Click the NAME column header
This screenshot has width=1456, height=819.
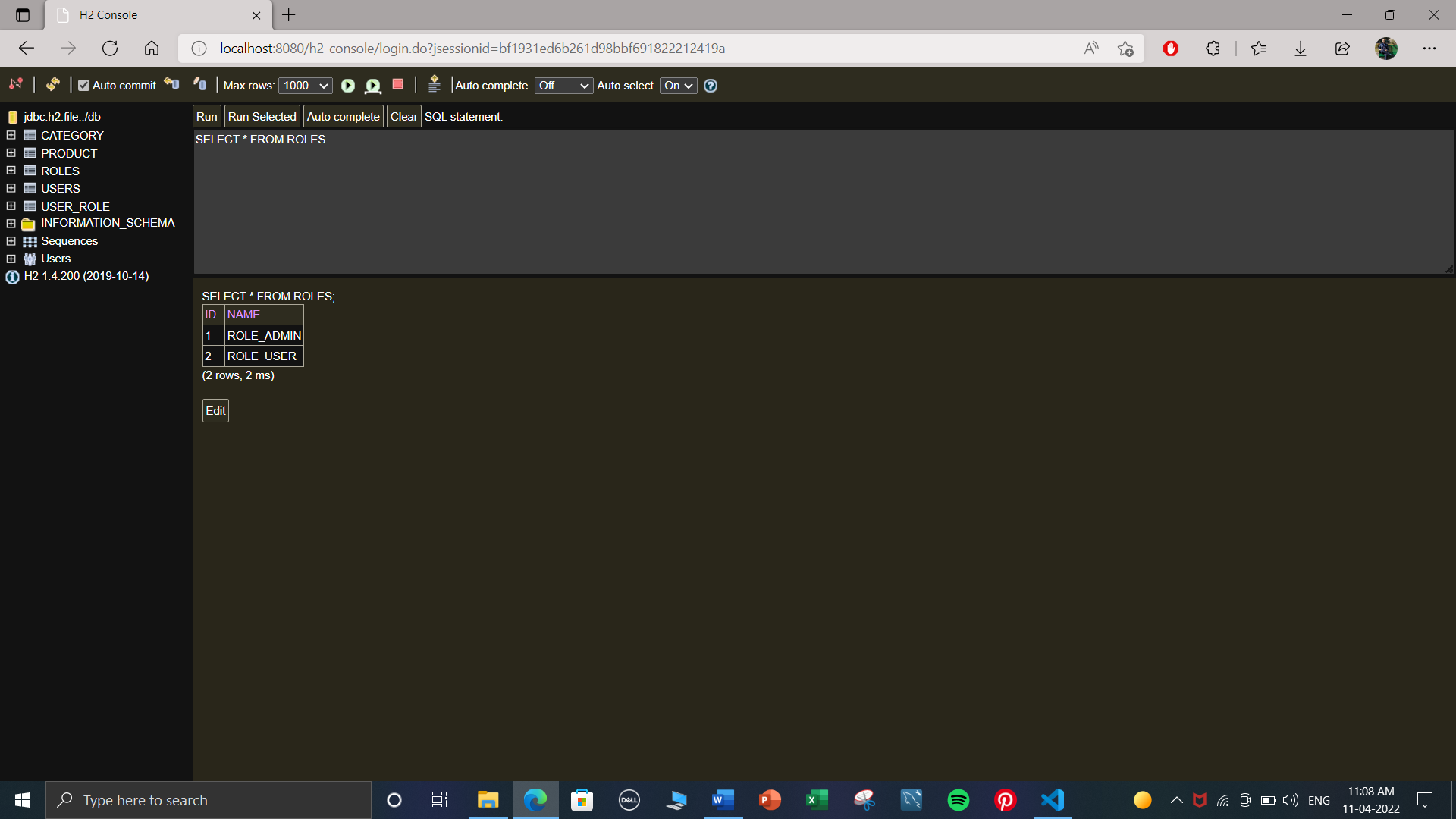tap(264, 315)
